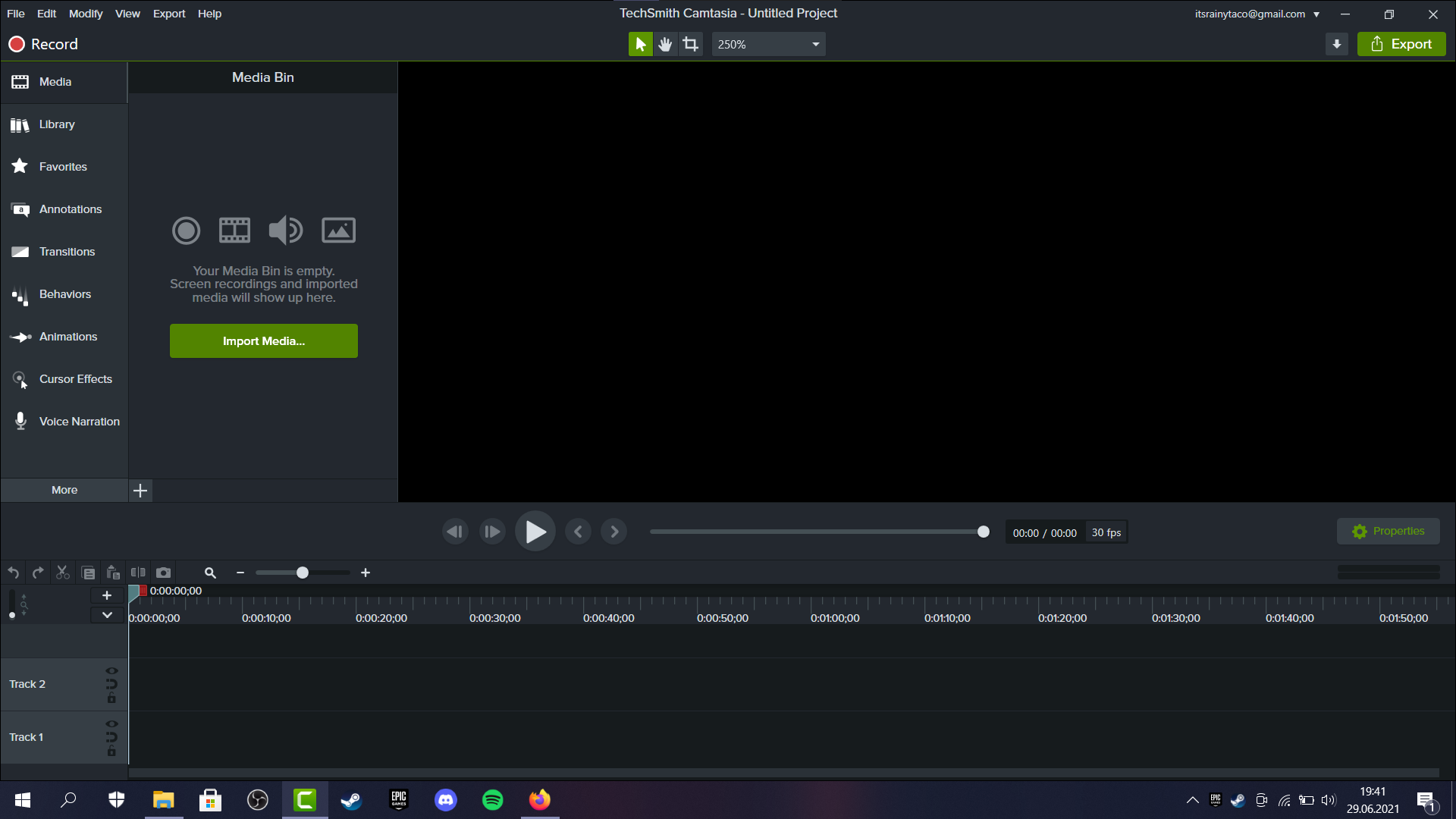
Task: Click the 30 fps frame rate indicator
Action: click(1106, 532)
